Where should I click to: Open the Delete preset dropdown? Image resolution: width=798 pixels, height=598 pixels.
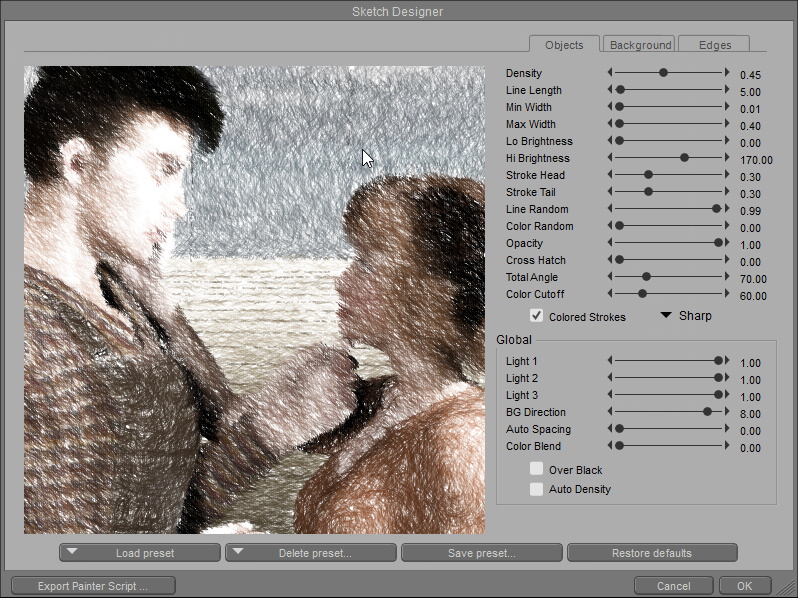click(x=305, y=553)
